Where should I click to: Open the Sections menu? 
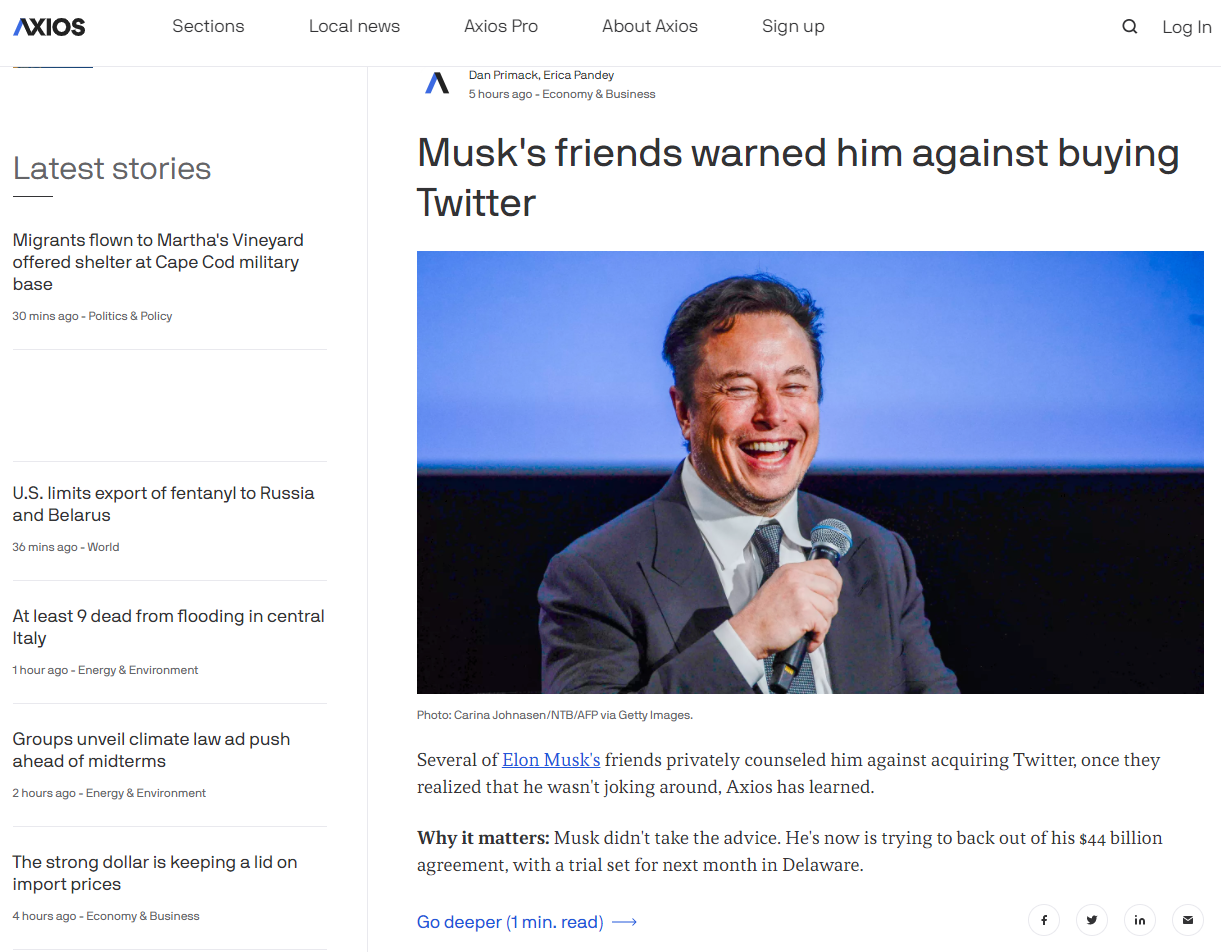208,27
